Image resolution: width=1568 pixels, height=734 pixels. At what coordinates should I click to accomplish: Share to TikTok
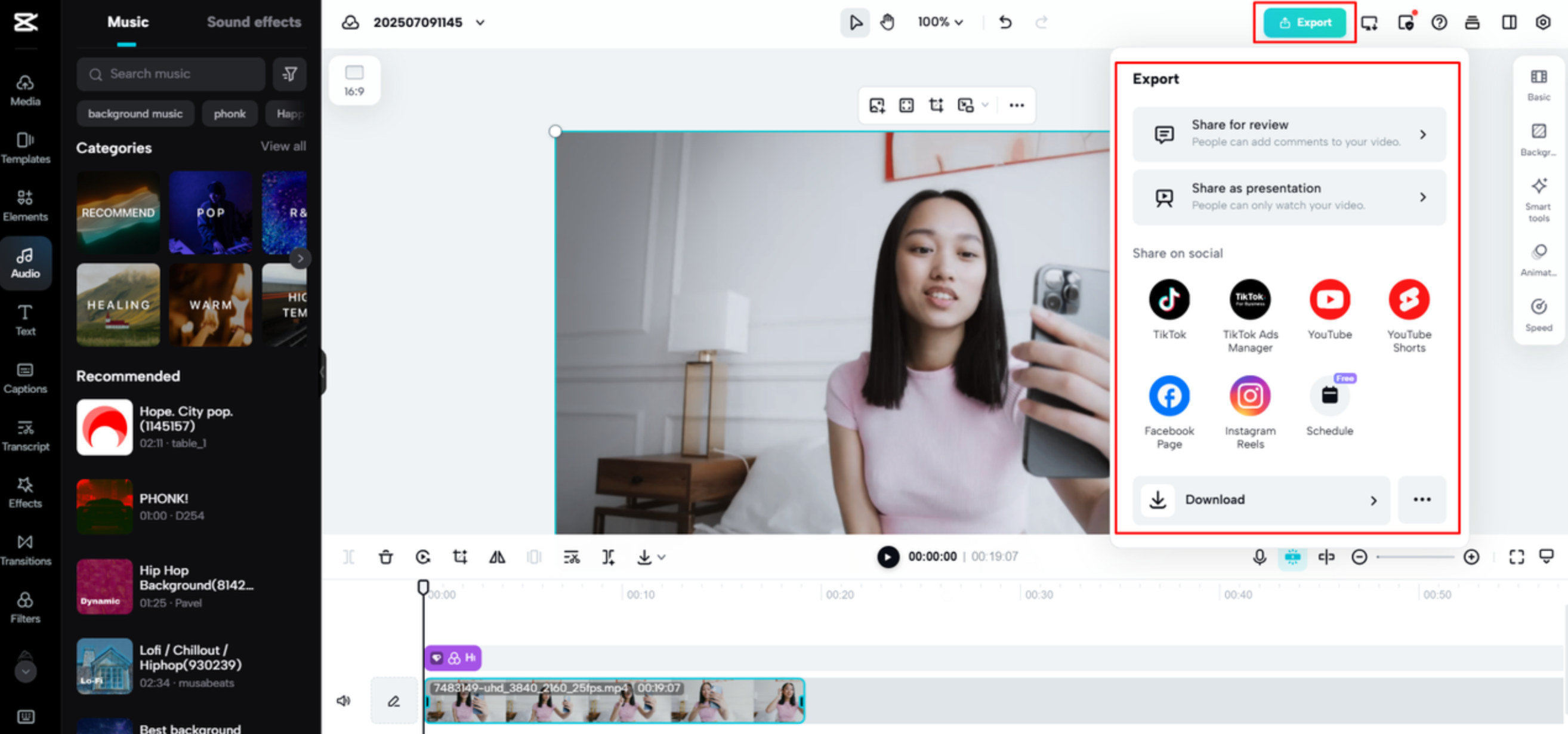tap(1169, 310)
